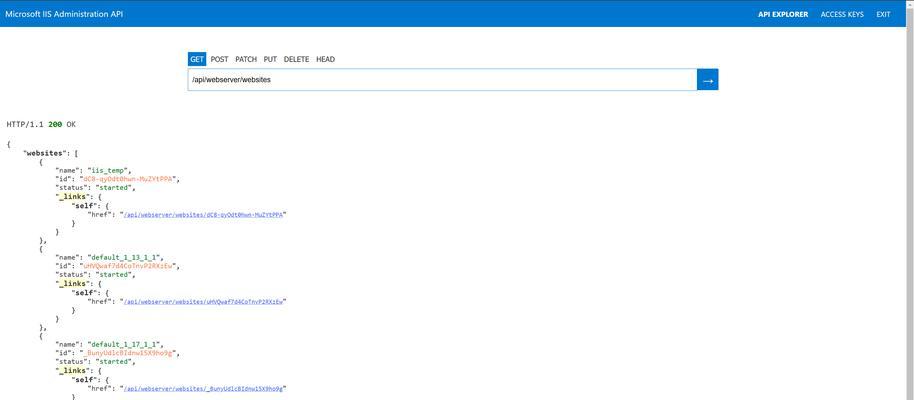Send the request with the arrow button

pyautogui.click(x=708, y=80)
